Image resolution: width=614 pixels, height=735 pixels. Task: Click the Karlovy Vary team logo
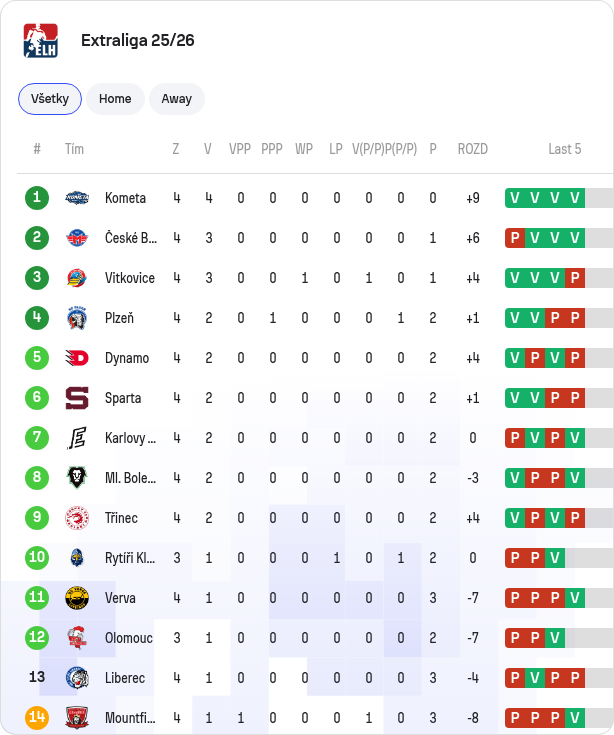tap(77, 438)
